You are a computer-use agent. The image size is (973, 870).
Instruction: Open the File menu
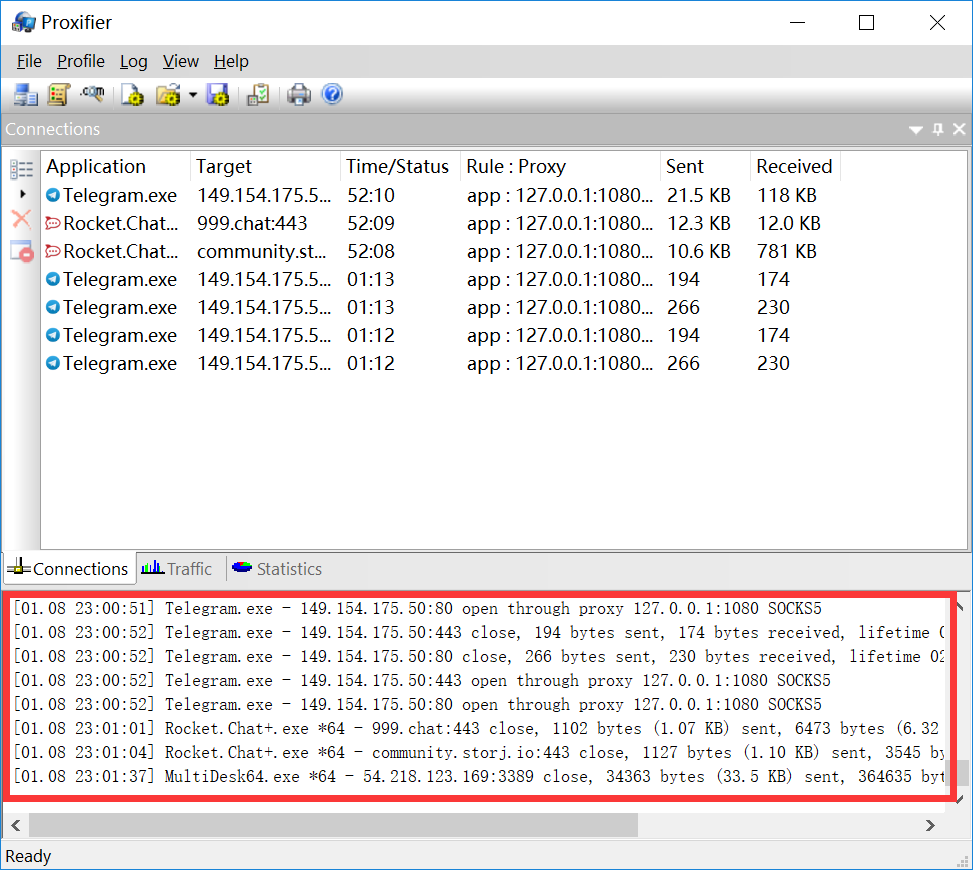point(29,61)
